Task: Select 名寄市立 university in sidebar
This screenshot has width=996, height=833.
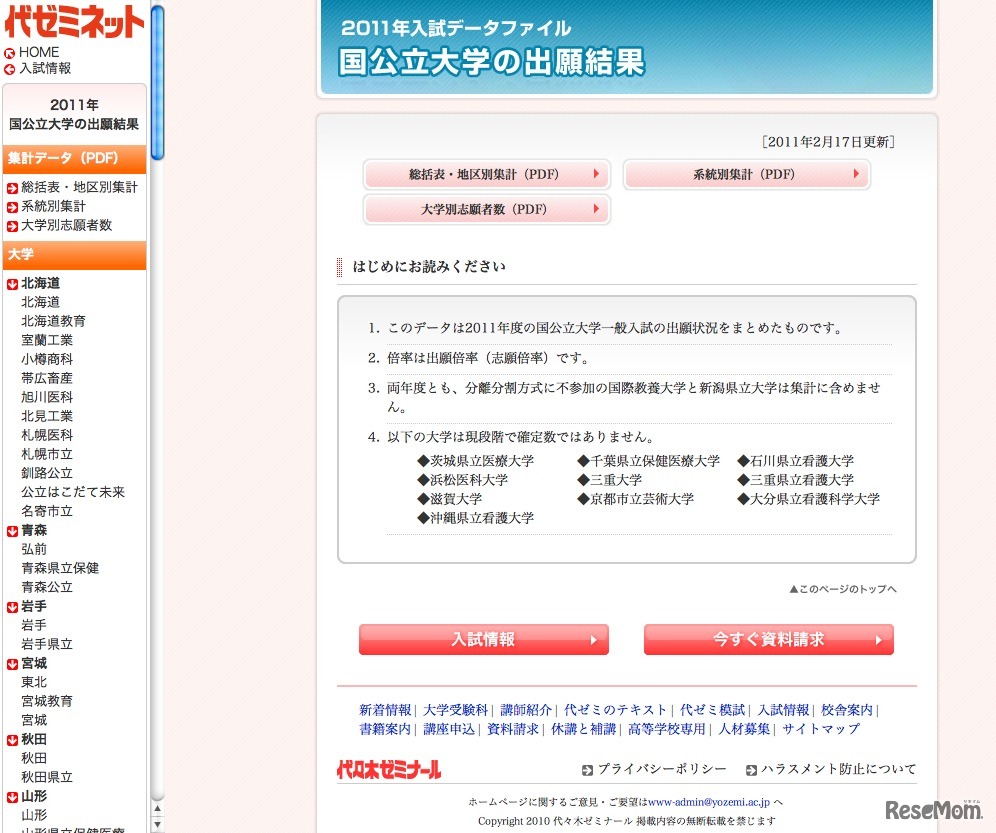Action: click(x=47, y=511)
